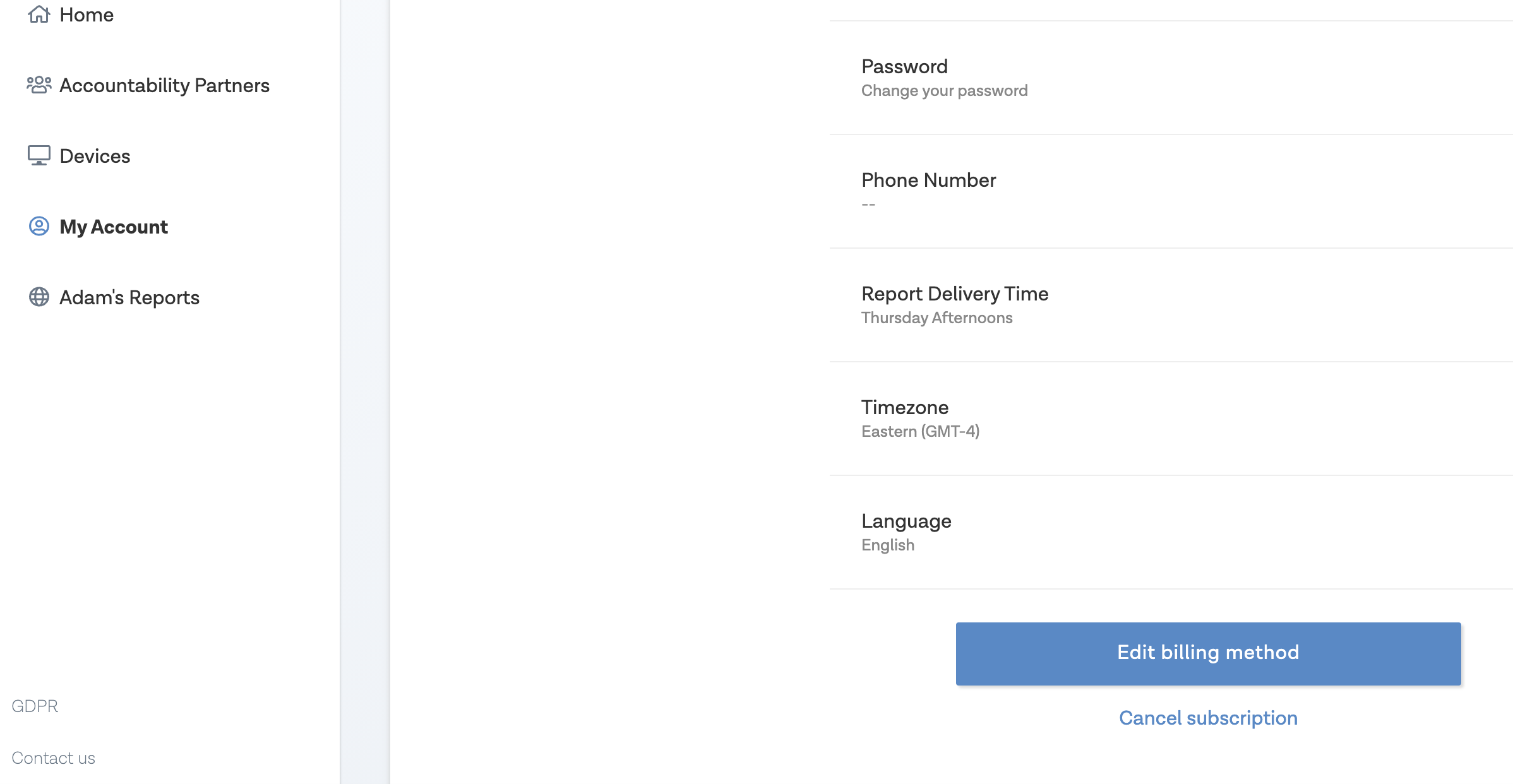Click Edit billing method button
1513x784 pixels.
tap(1208, 653)
